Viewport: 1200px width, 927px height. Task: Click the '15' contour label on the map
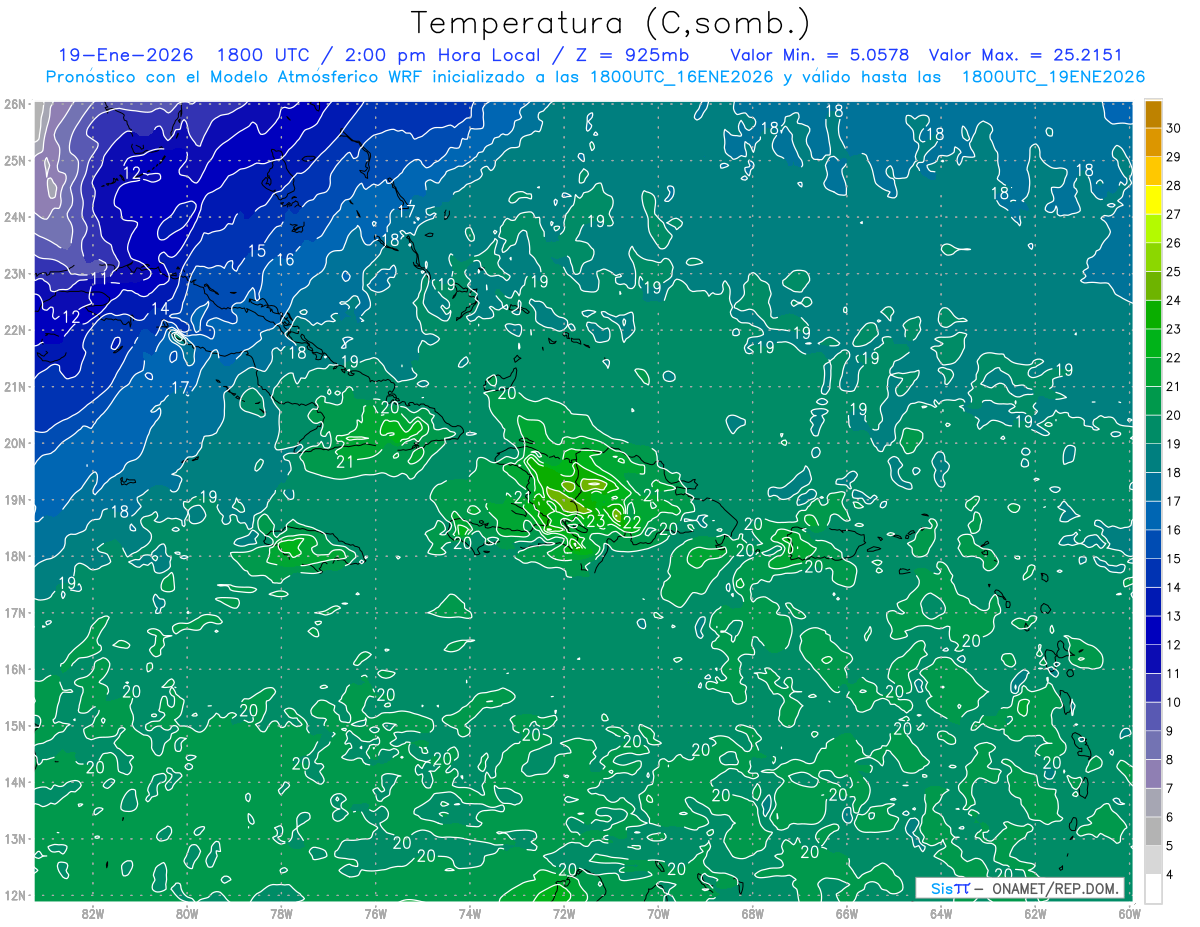coord(257,251)
